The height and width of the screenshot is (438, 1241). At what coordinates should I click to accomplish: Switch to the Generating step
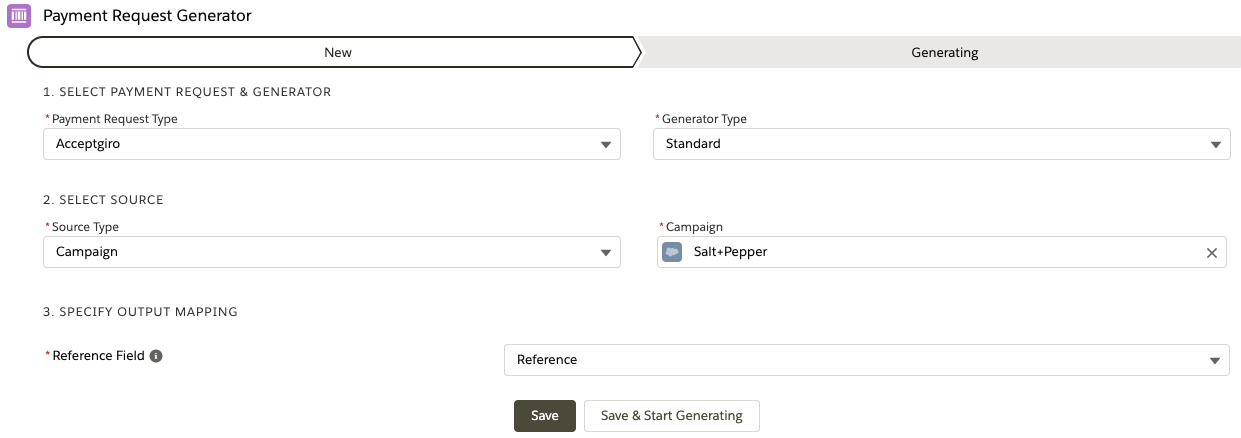click(944, 52)
